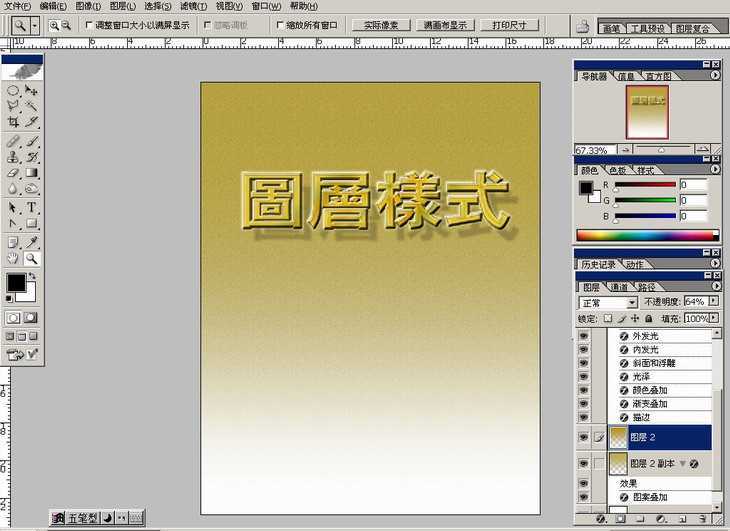The width and height of the screenshot is (730, 531).
Task: Select the Blur tool
Action: tap(13, 188)
